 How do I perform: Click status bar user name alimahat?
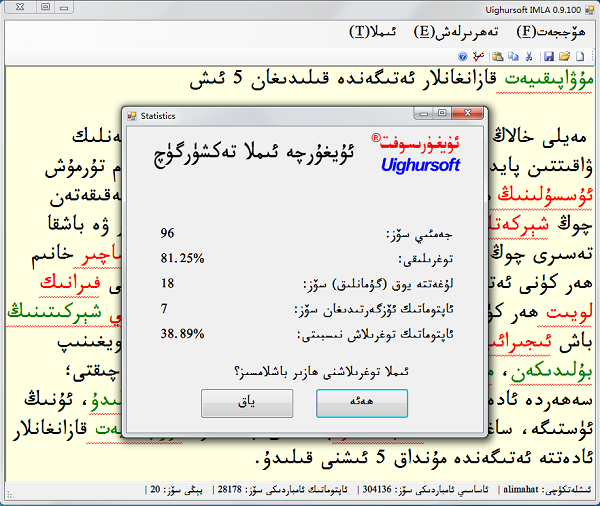pos(521,490)
